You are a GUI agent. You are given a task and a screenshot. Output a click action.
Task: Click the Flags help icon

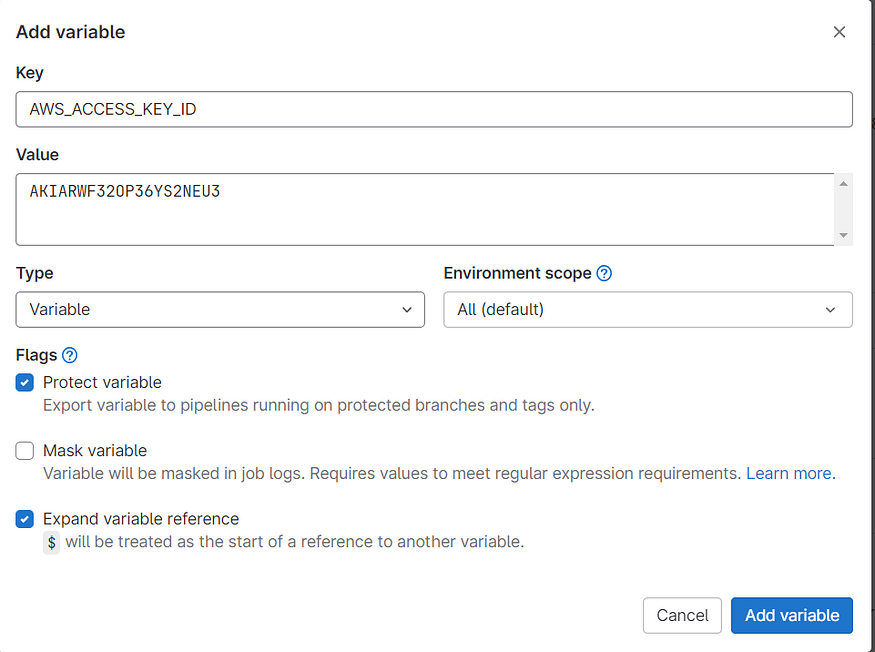69,355
